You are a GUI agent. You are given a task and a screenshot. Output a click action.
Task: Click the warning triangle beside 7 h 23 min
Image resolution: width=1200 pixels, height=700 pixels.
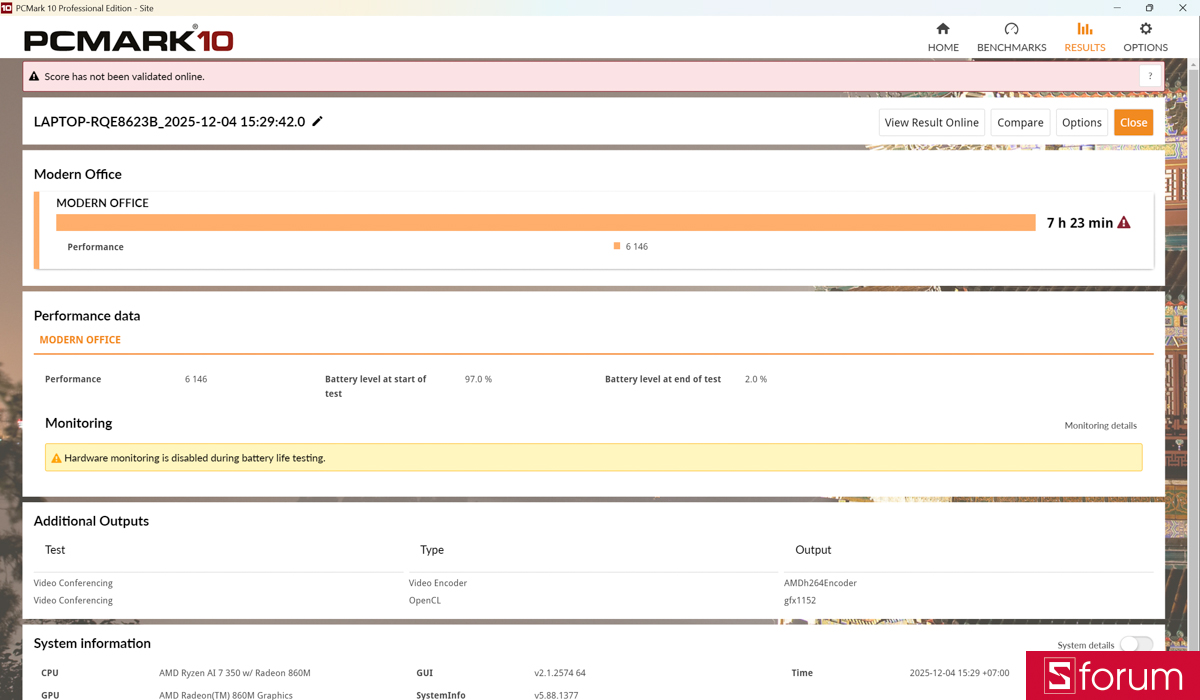1124,222
